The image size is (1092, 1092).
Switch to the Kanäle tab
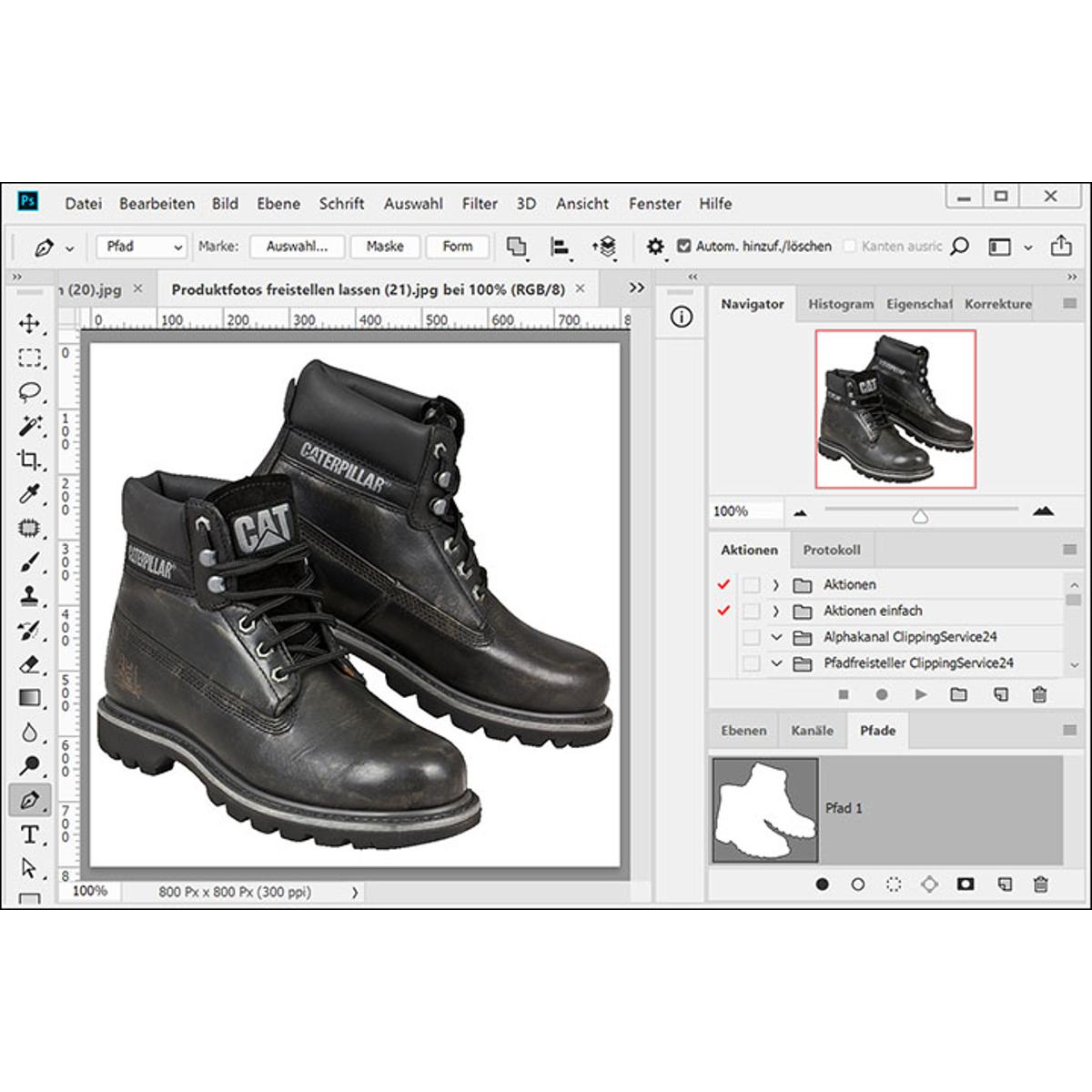click(x=813, y=730)
